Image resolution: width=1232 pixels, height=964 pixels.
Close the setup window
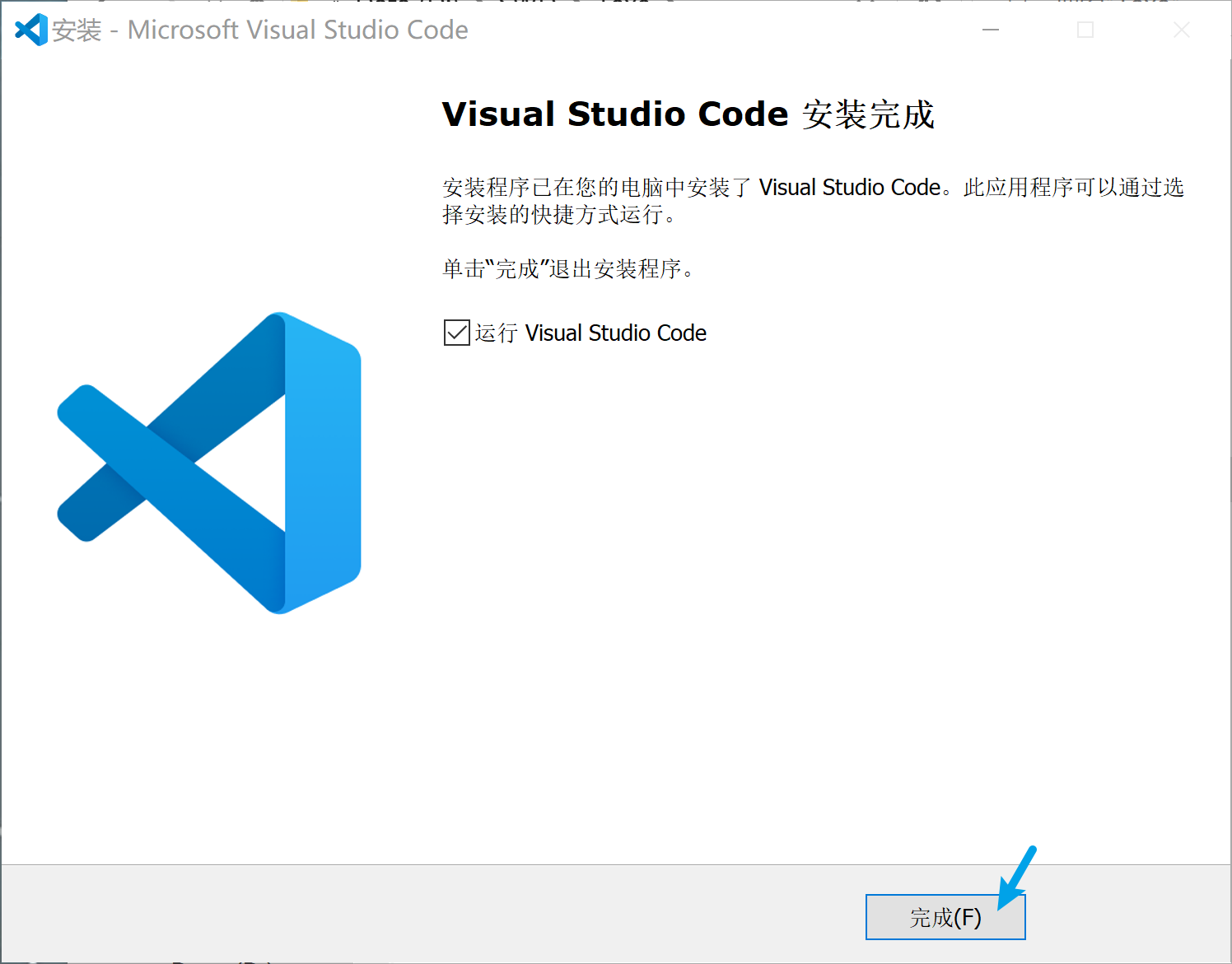pyautogui.click(x=1181, y=30)
